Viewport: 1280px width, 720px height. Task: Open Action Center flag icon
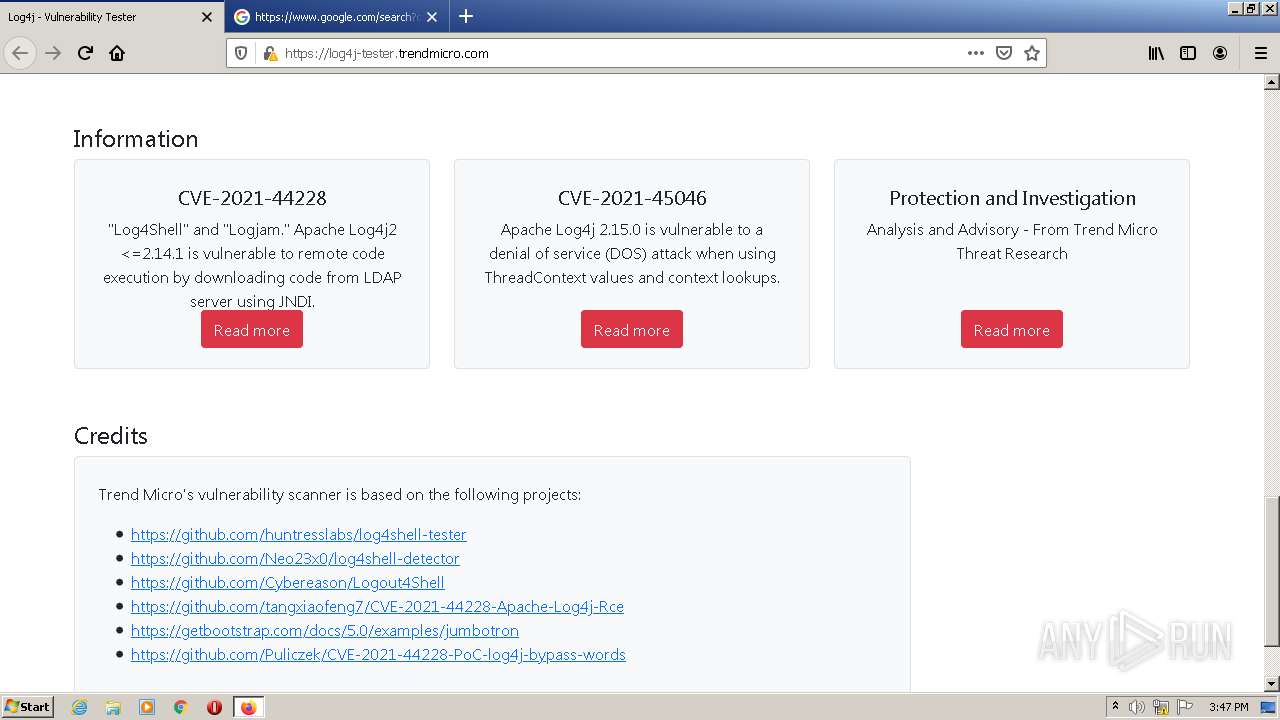[1185, 707]
